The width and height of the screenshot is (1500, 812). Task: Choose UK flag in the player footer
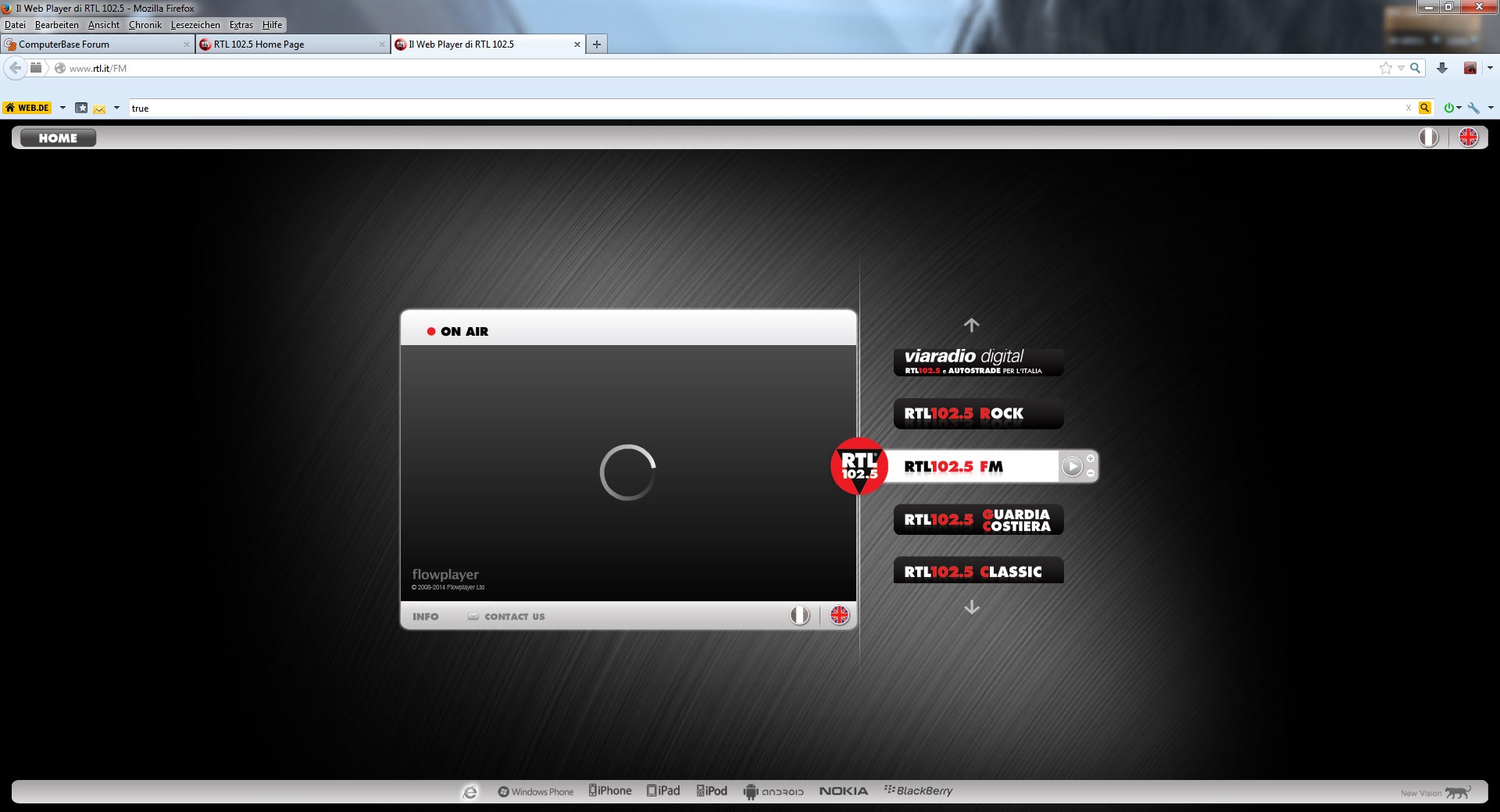tap(839, 615)
